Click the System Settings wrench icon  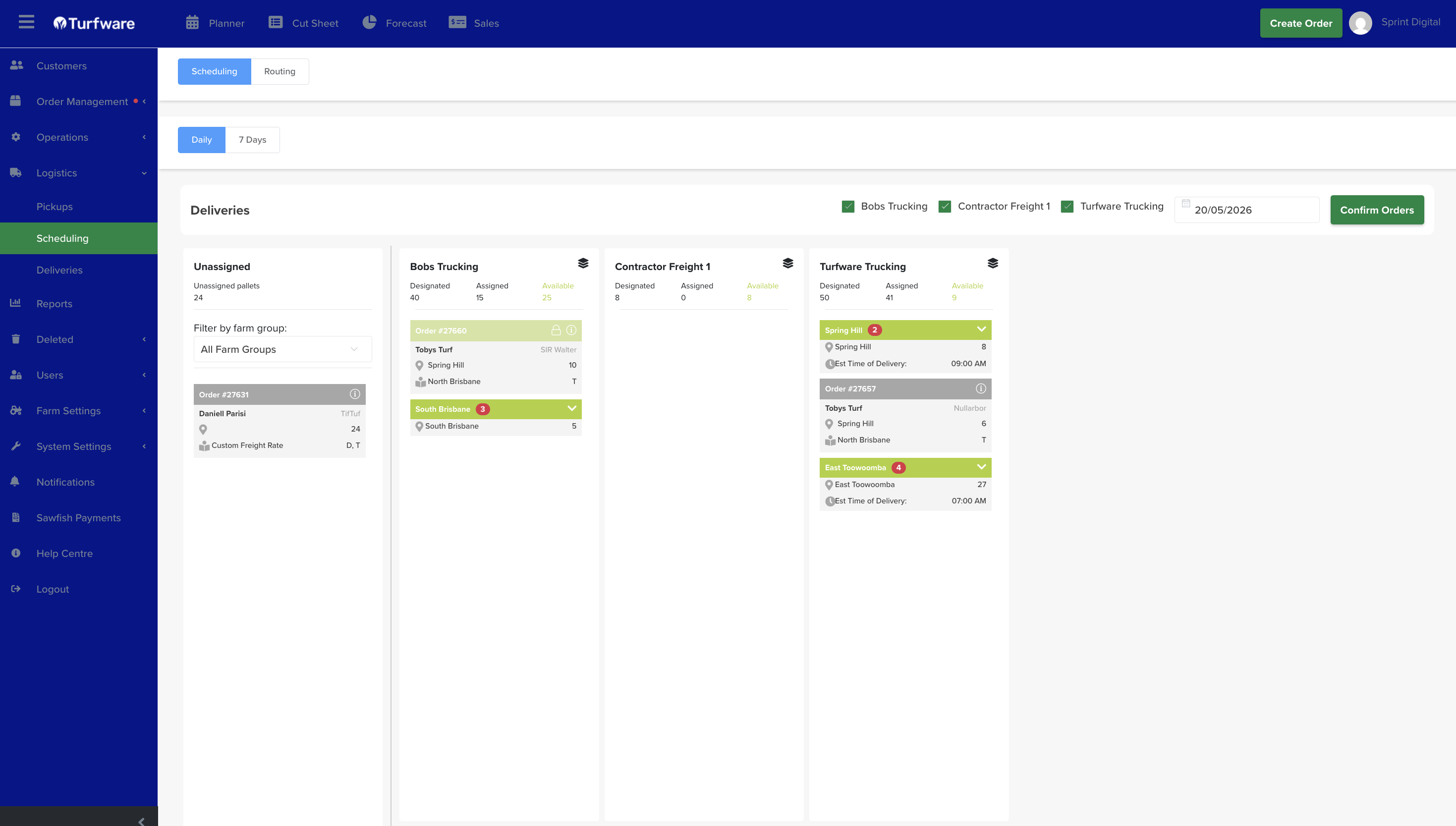click(16, 446)
